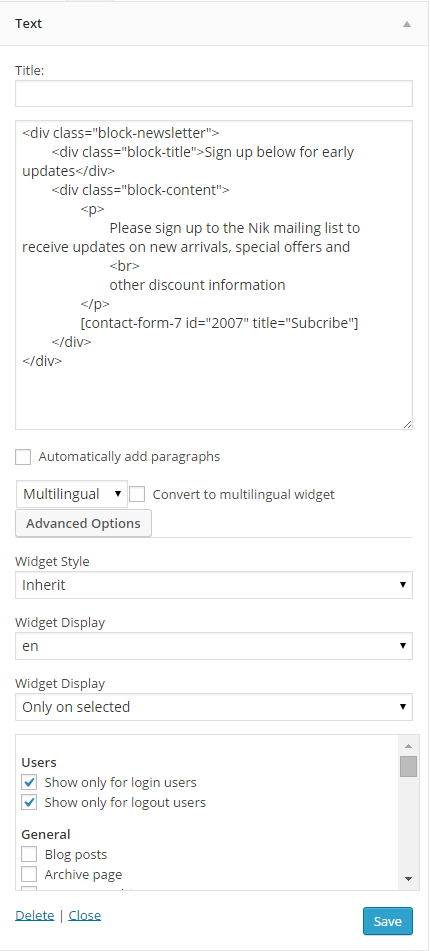Open the Multilingual dropdown

72,494
